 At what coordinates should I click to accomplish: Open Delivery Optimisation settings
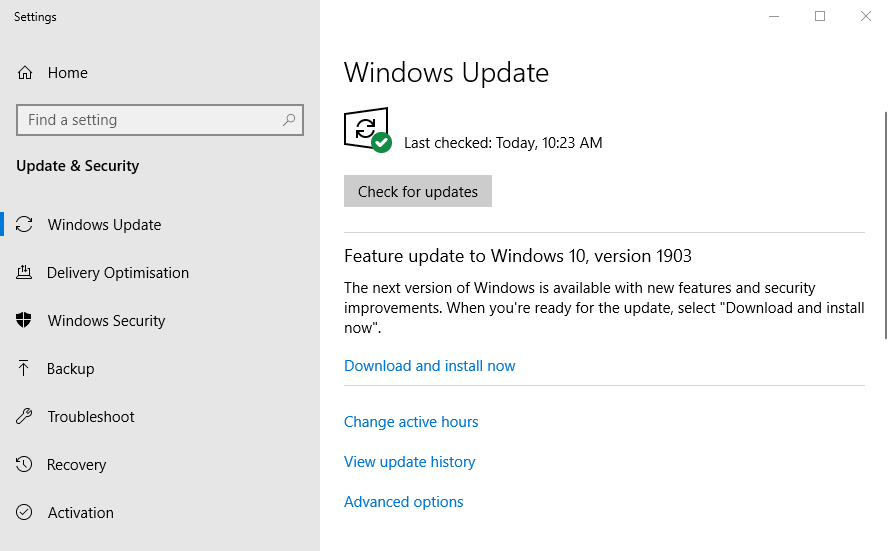pyautogui.click(x=118, y=273)
